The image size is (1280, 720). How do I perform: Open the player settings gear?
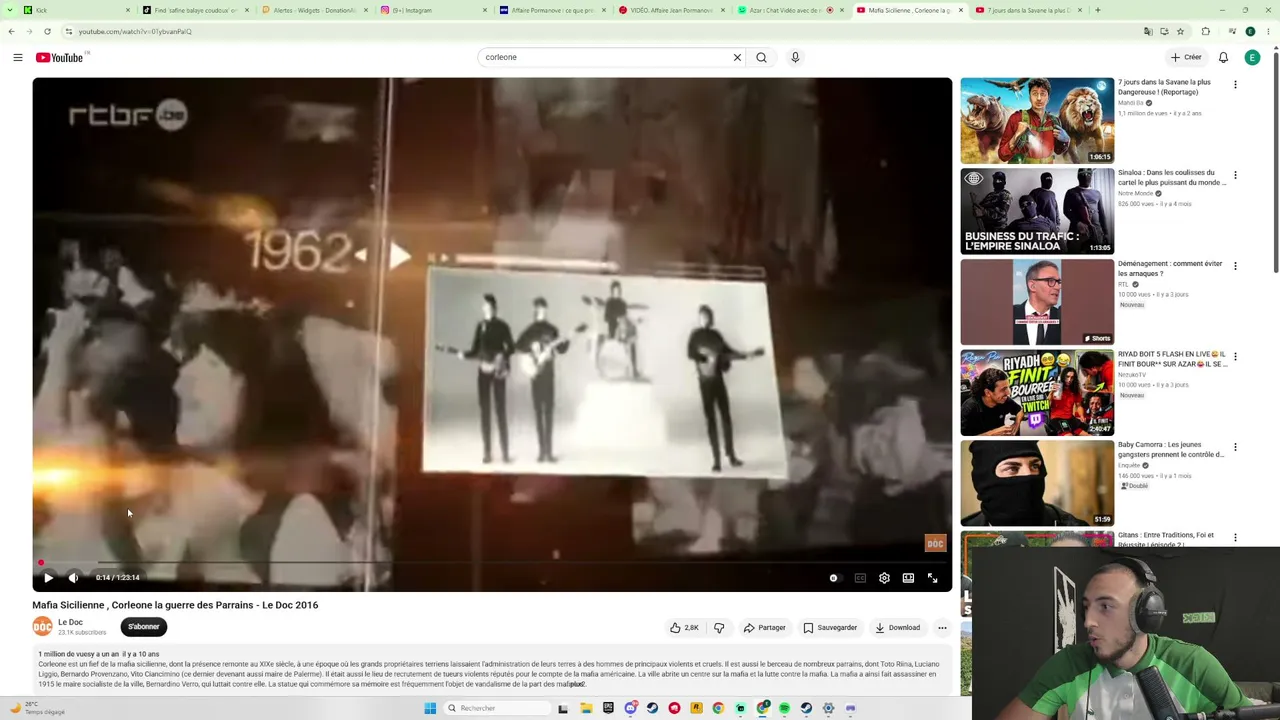884,578
